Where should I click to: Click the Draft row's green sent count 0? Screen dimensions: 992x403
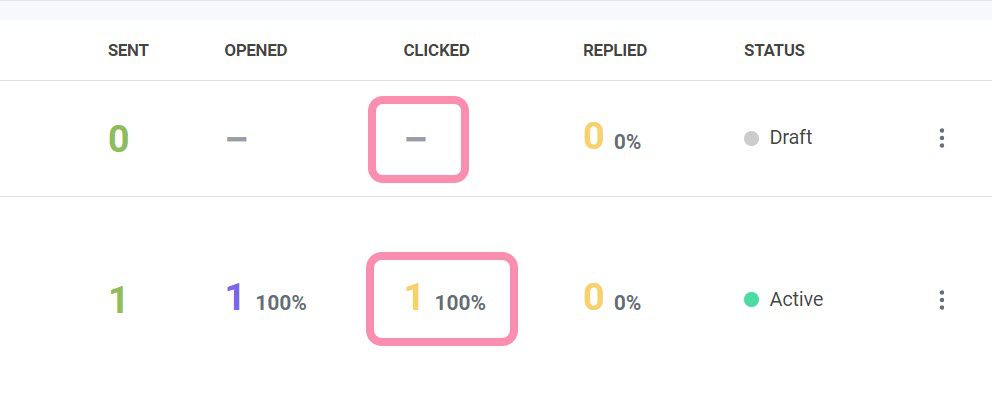[x=118, y=138]
